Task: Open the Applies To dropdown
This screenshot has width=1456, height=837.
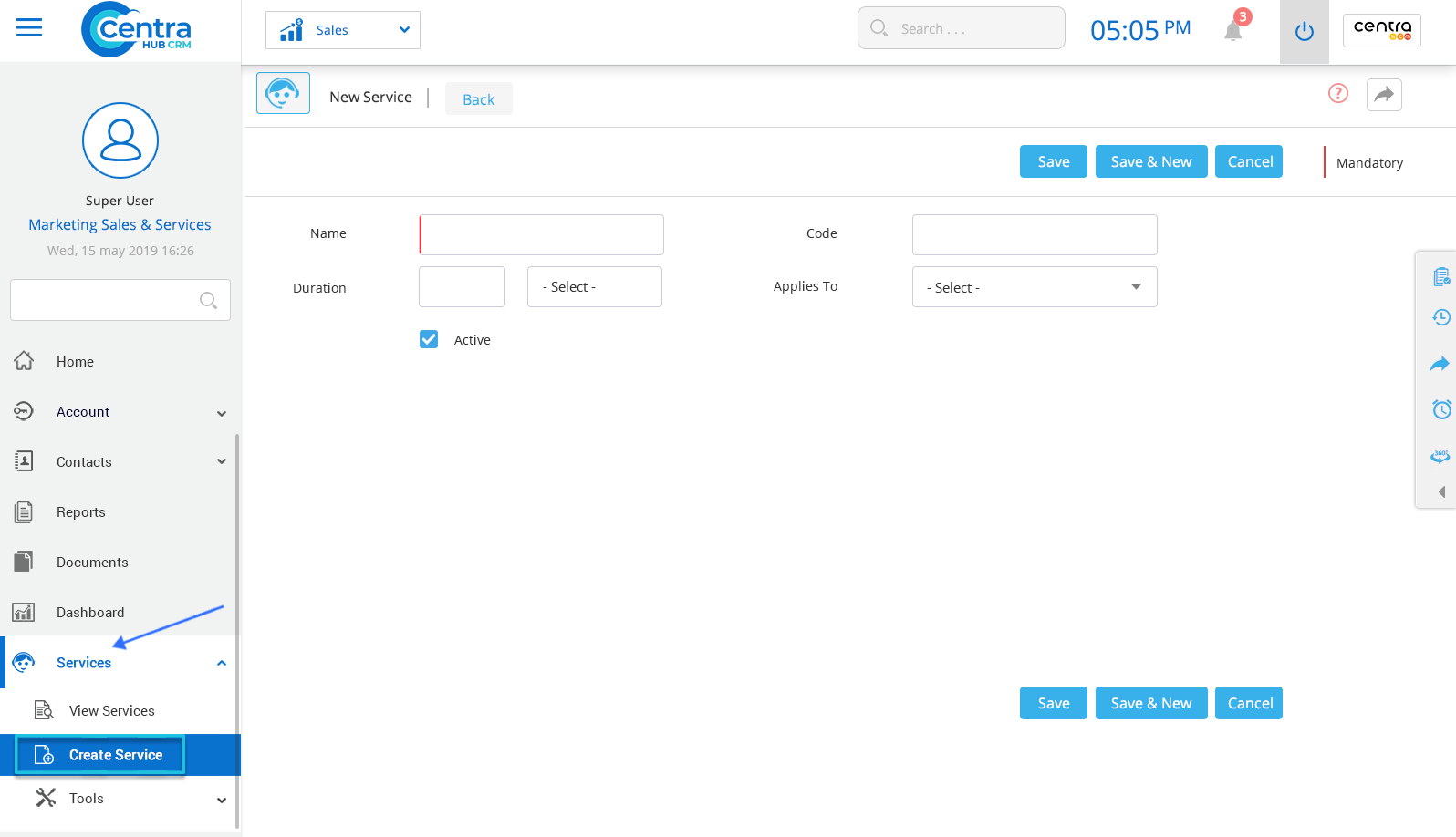Action: coord(1035,286)
